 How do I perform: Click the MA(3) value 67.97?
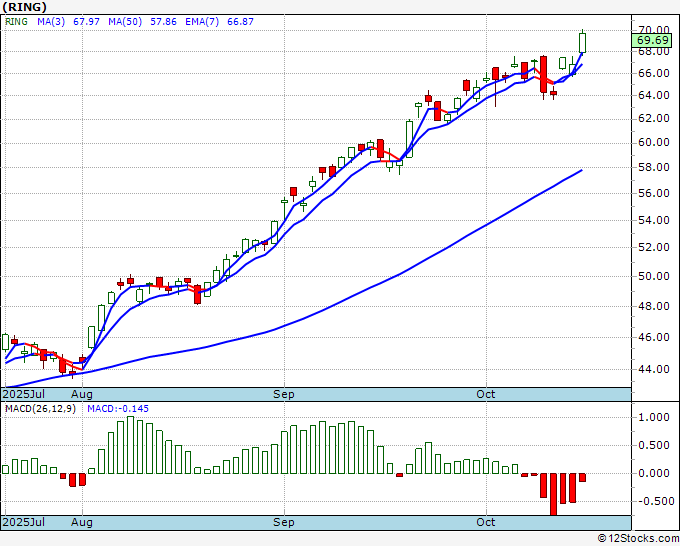[86, 22]
